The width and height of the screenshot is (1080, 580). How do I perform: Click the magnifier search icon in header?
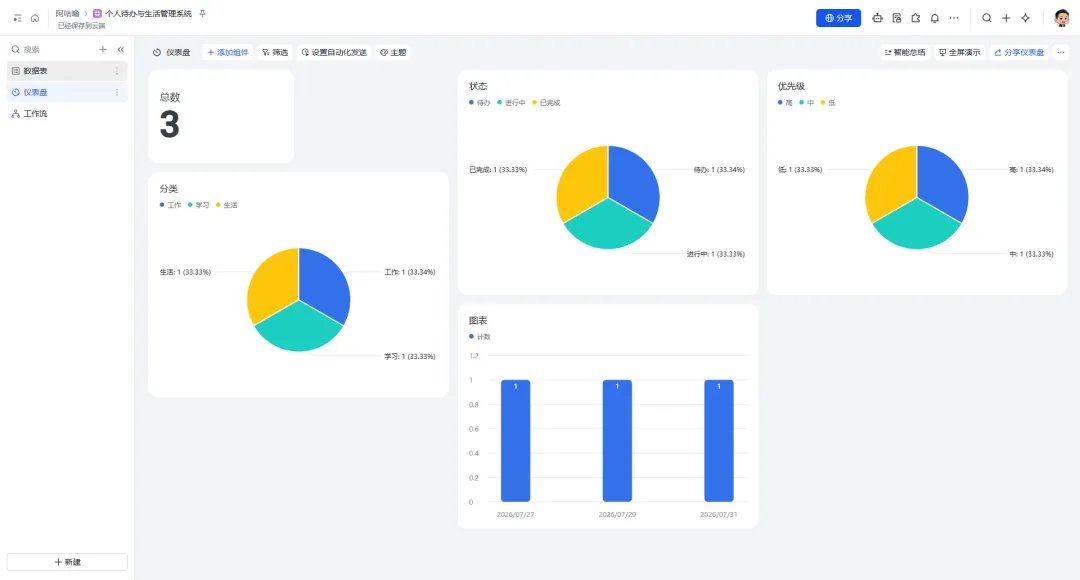coord(987,18)
